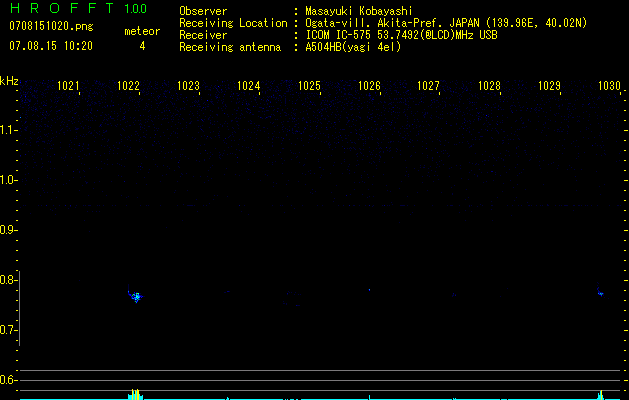Click time axis label 1030
Image resolution: width=629 pixels, height=400 pixels.
[x=610, y=86]
